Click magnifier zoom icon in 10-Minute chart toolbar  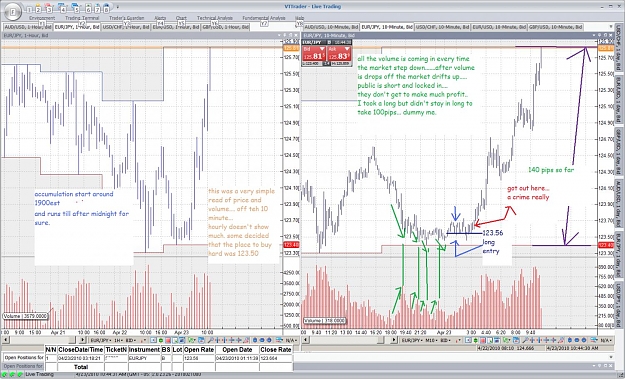[525, 340]
